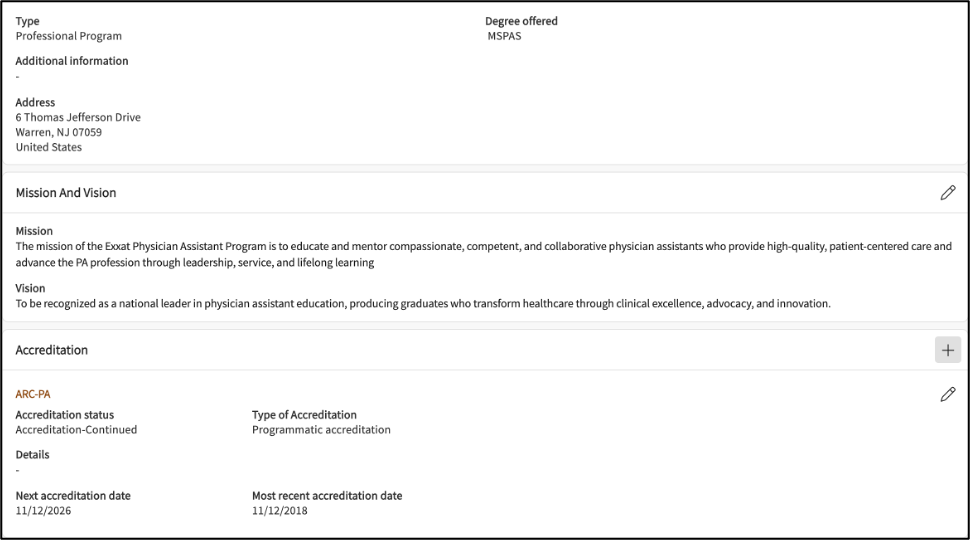Select next accreditation date 11/12/2026

click(x=43, y=511)
